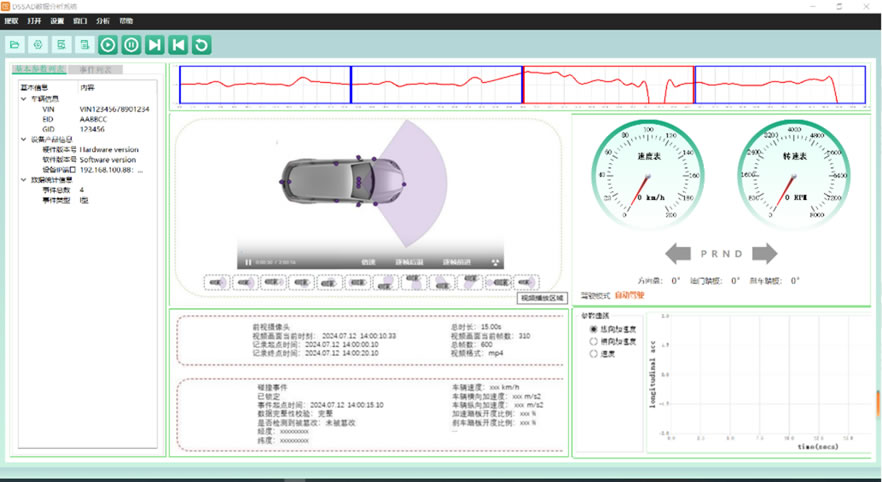The height and width of the screenshot is (482, 882).
Task: Select the 纵向加速度 radio button
Action: click(x=593, y=329)
